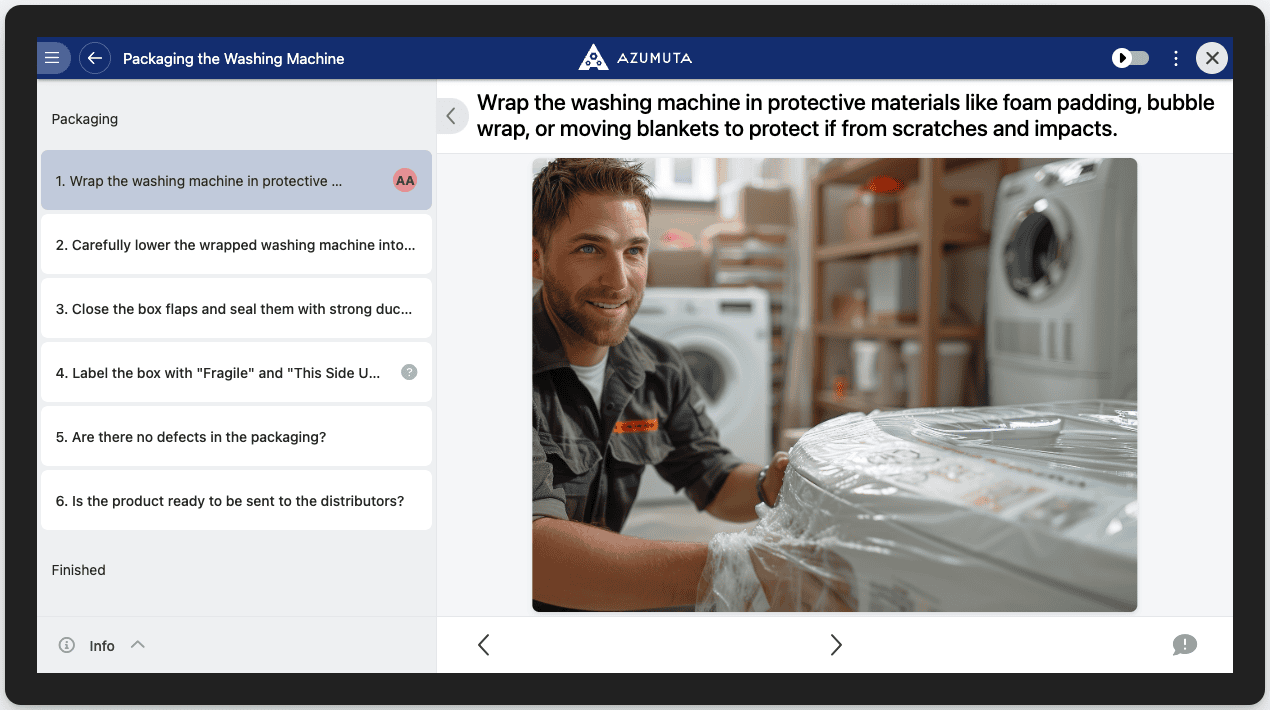Viewport: 1270px width, 710px height.
Task: Collapse the steps sidebar with chevron
Action: (451, 116)
